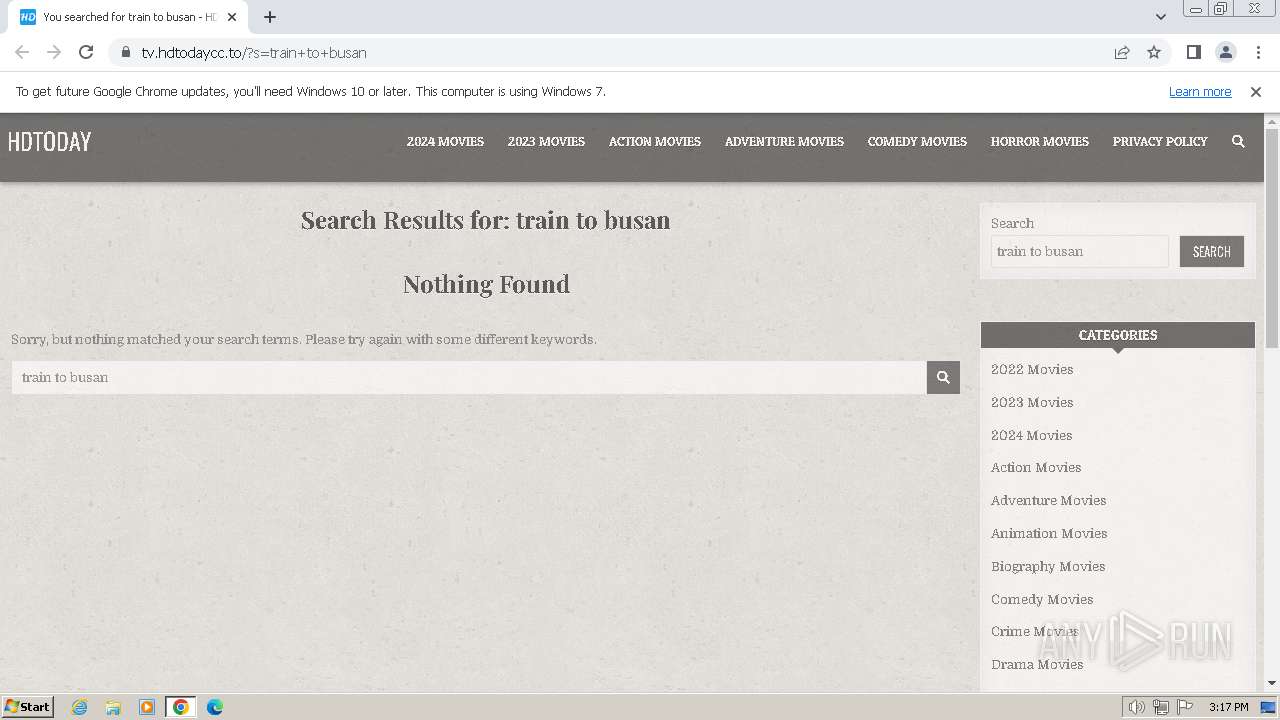Click the browser forward arrow
The height and width of the screenshot is (720, 1280).
click(54, 52)
